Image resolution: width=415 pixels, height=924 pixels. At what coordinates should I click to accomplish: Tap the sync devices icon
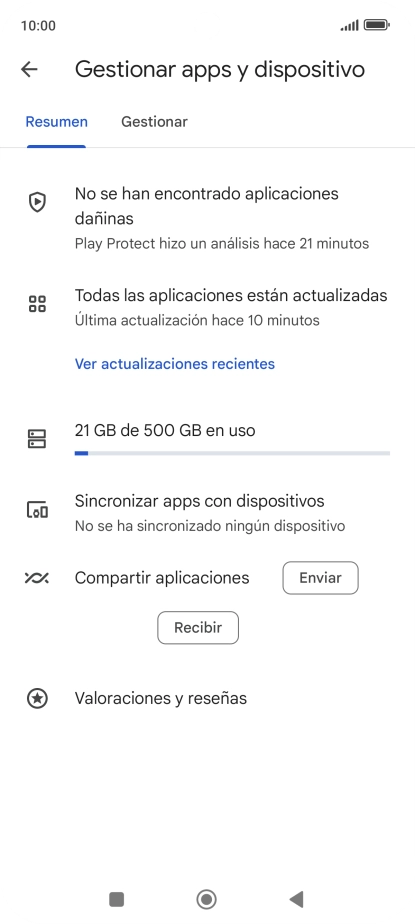(37, 510)
